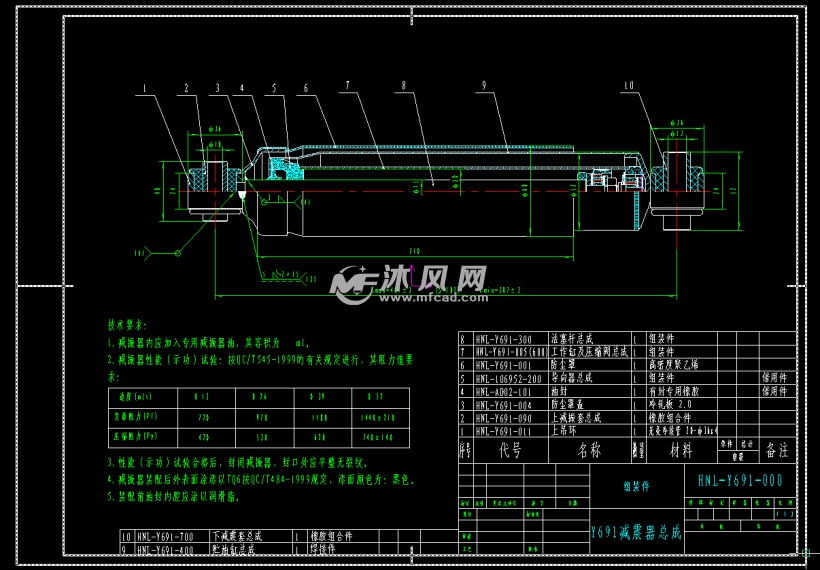Click part code HNL-Y691-001
Screen dimensions: 820x570
tap(503, 365)
